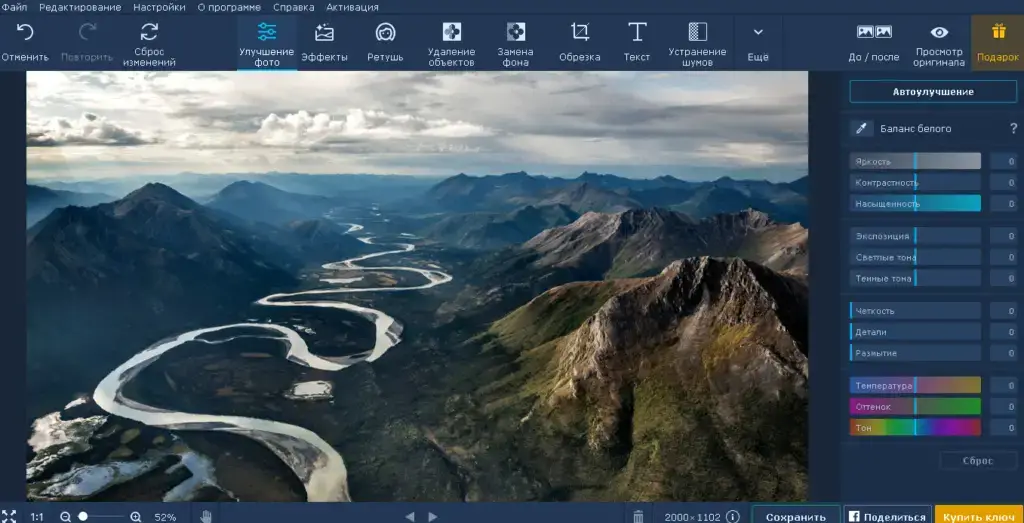Select the Crop (Обрезка) tool
The width and height of the screenshot is (1024, 523).
coord(579,33)
